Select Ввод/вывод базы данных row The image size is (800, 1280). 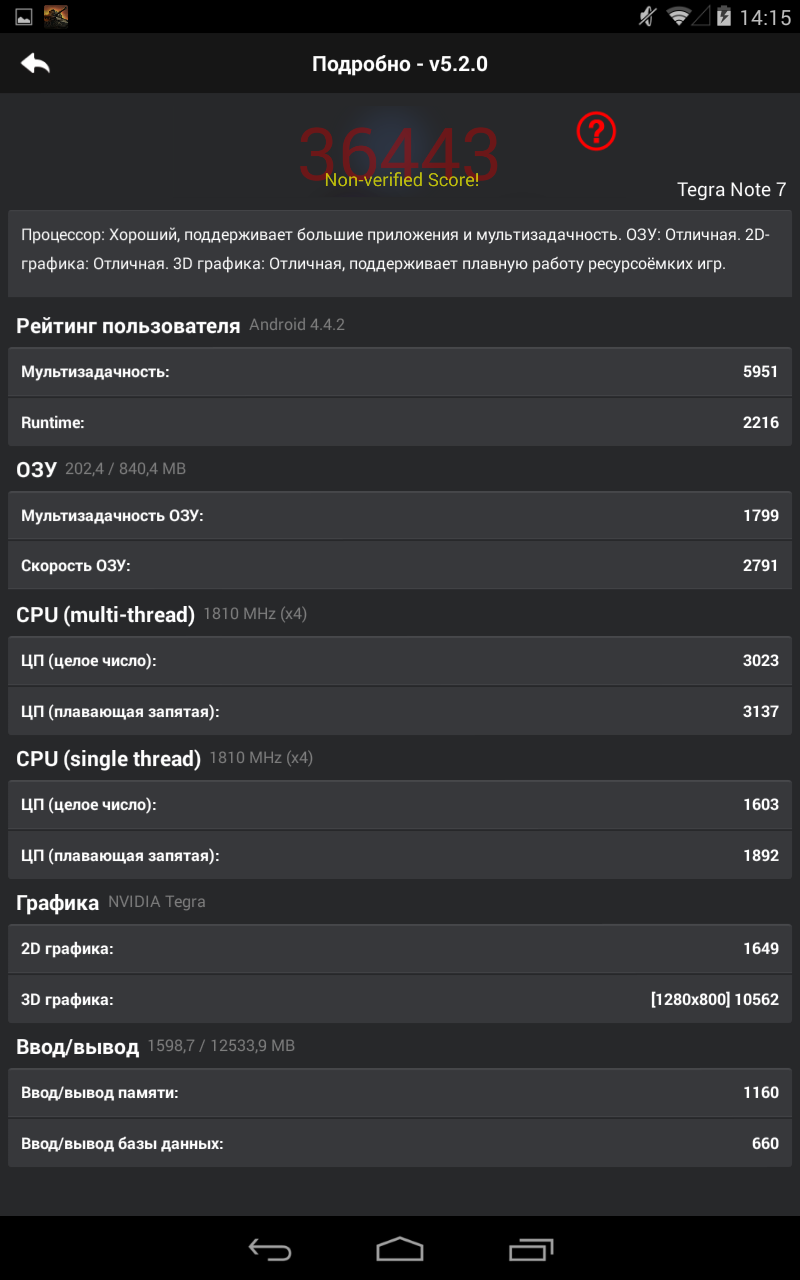(400, 1142)
